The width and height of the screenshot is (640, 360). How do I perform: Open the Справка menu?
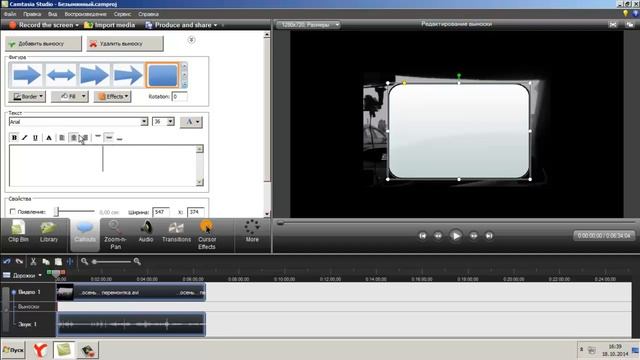point(148,14)
